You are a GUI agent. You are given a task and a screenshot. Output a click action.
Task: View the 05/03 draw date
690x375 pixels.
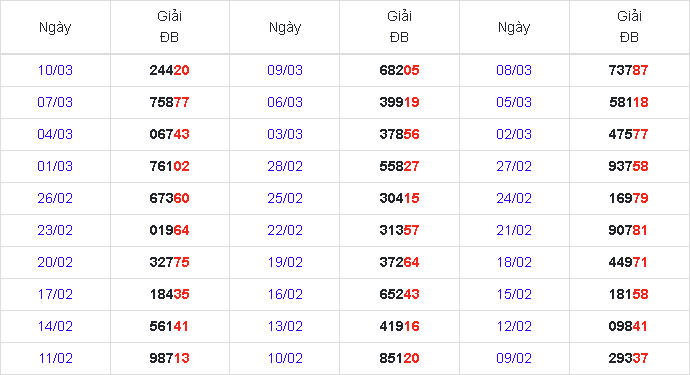[x=514, y=102]
